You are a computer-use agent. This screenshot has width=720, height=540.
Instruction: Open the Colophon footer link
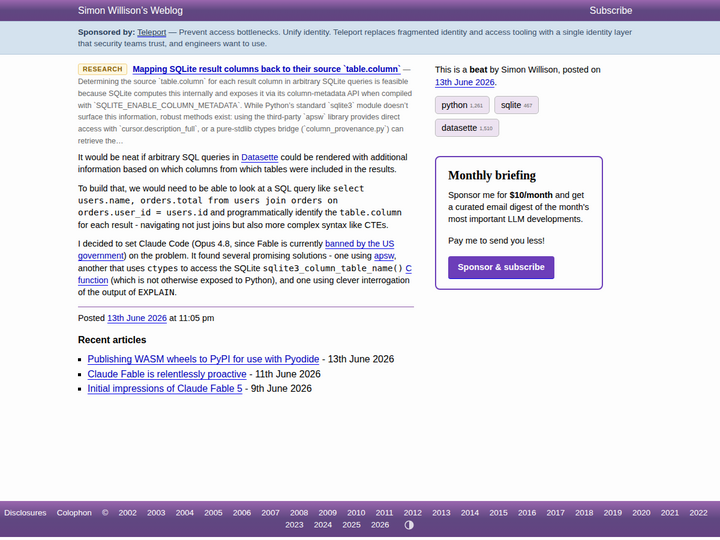coord(74,513)
